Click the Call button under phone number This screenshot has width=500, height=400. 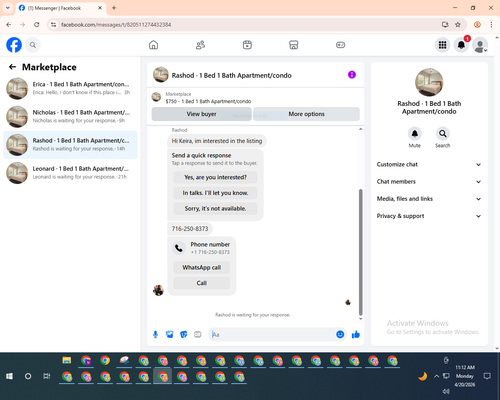click(x=202, y=283)
